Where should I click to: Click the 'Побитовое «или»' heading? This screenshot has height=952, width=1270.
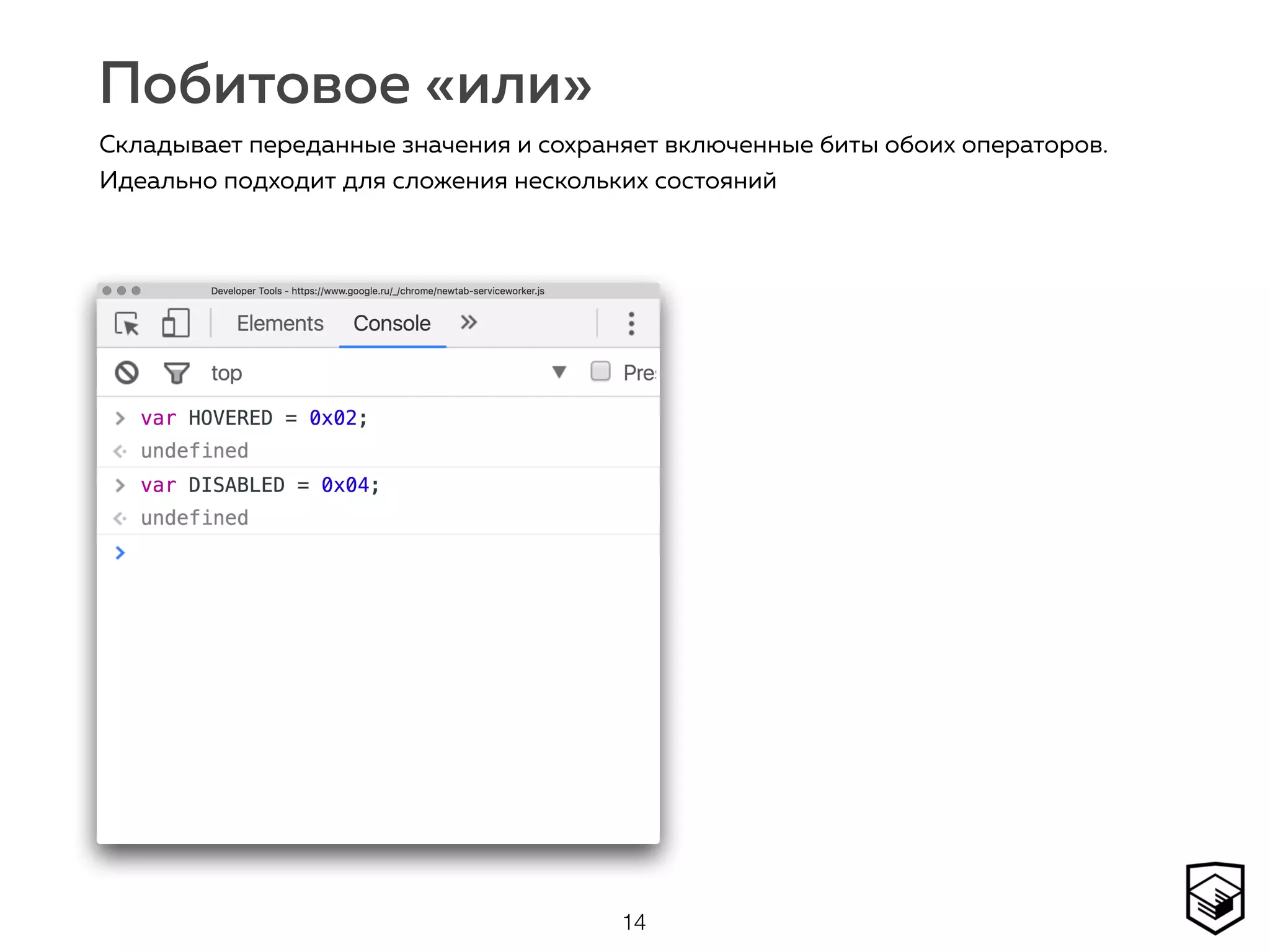point(345,84)
